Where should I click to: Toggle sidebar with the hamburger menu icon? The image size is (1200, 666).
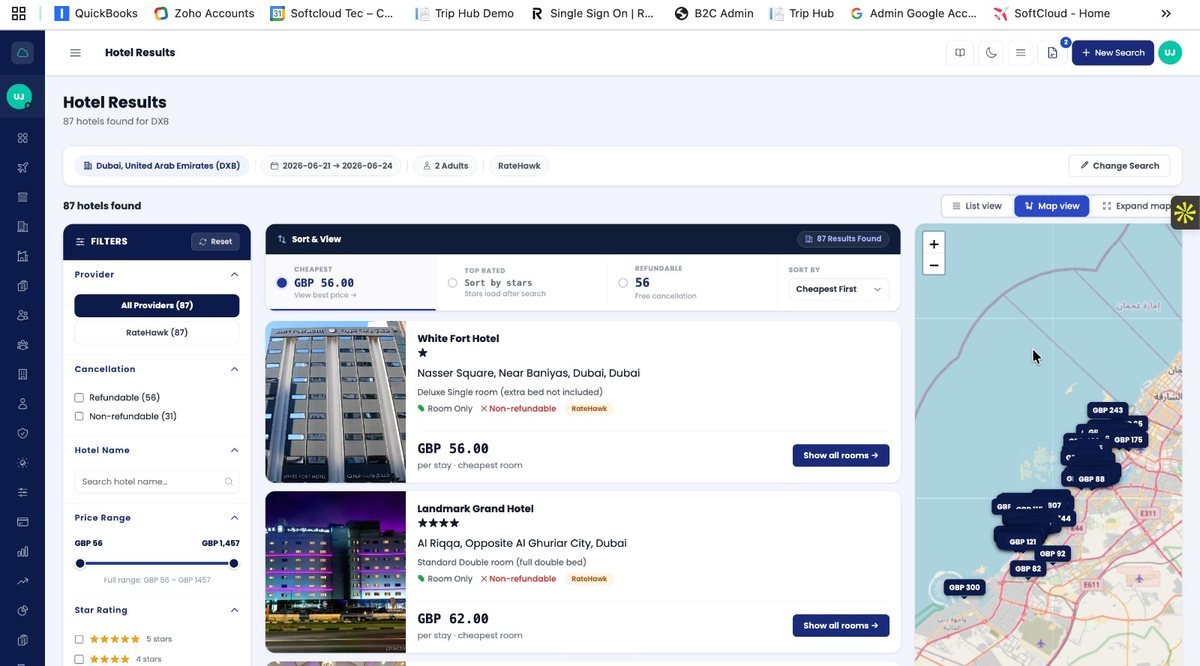[75, 53]
